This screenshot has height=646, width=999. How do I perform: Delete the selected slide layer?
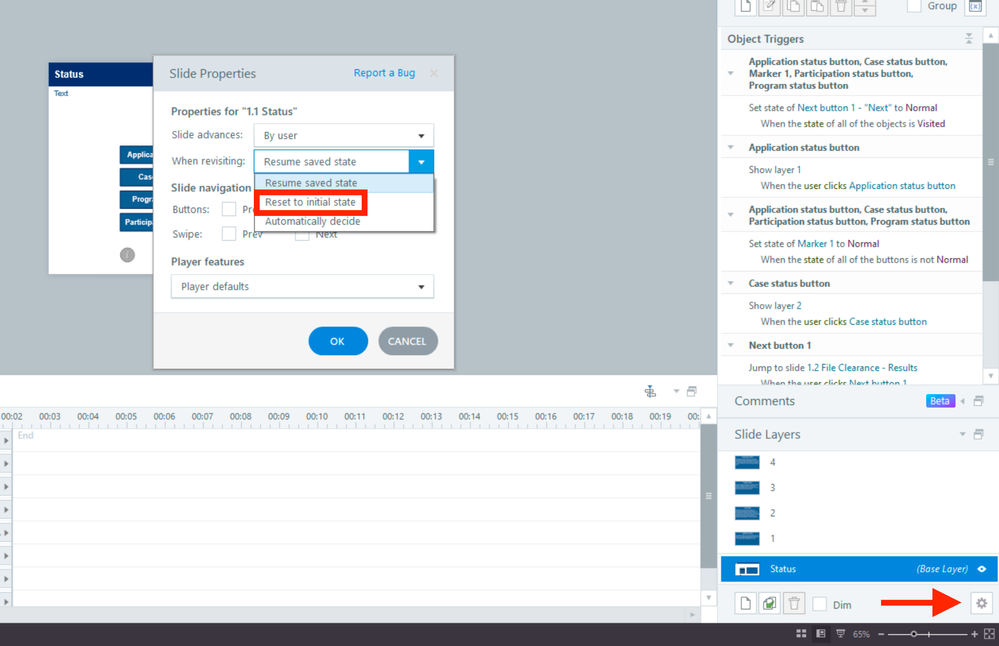pyautogui.click(x=794, y=603)
